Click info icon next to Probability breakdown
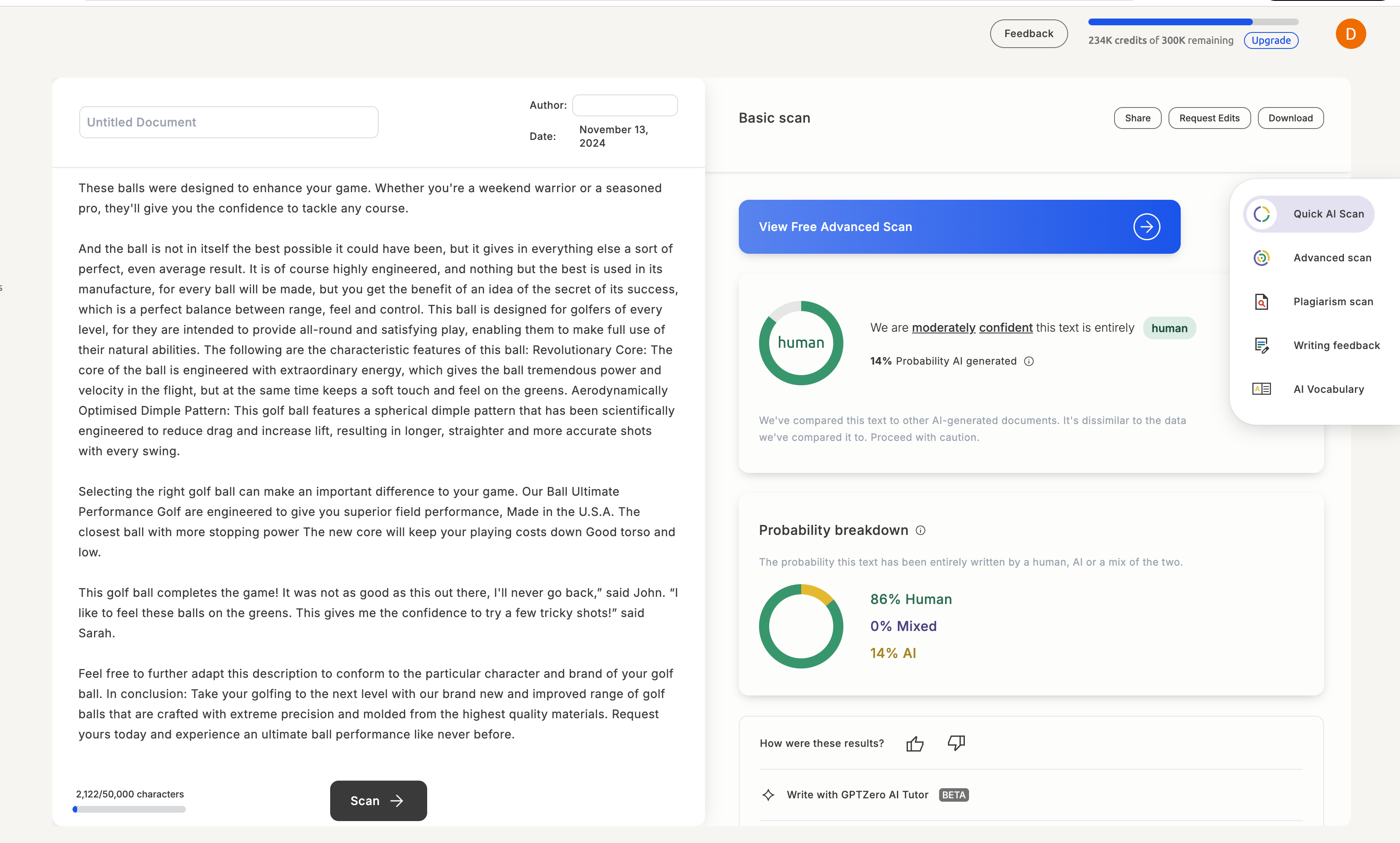The width and height of the screenshot is (1400, 843). (x=921, y=531)
